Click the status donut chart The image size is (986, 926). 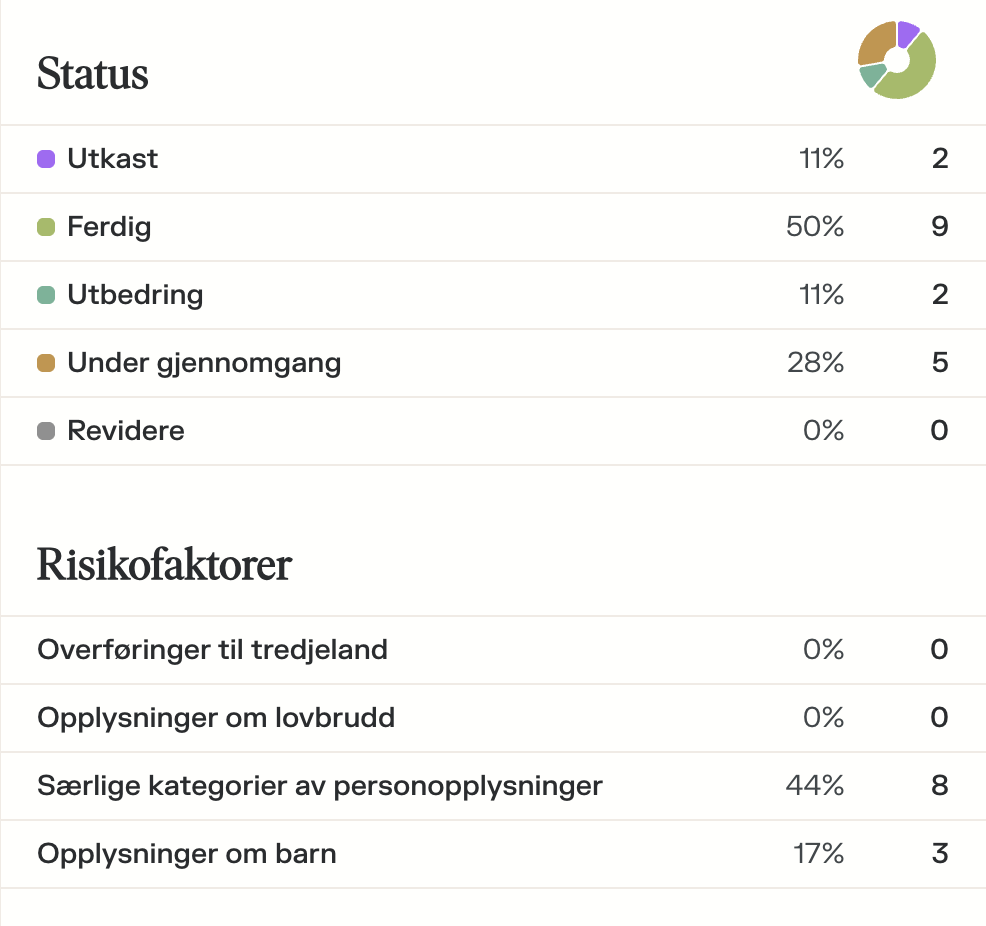pos(897,60)
